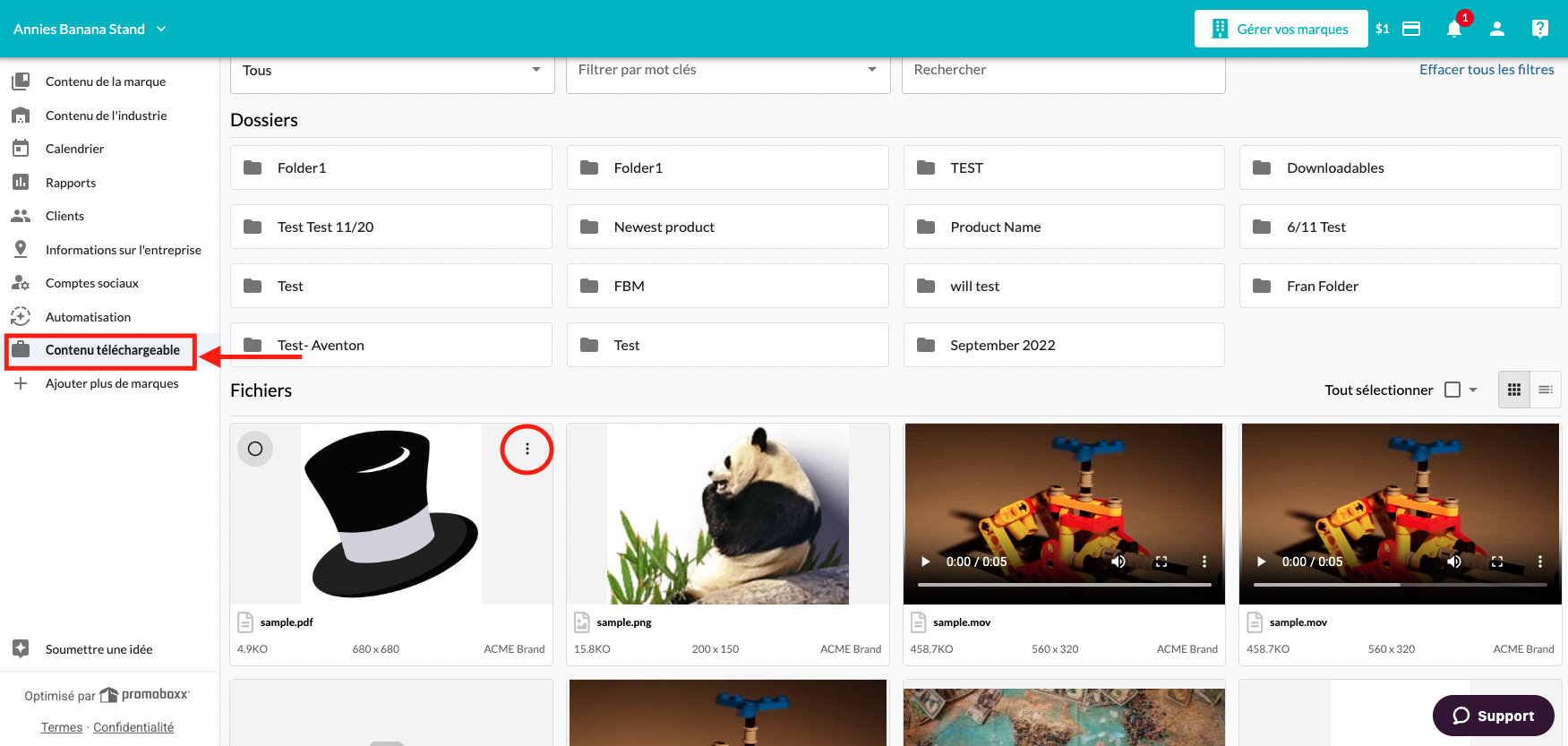Open the help question mark icon

click(x=1540, y=29)
